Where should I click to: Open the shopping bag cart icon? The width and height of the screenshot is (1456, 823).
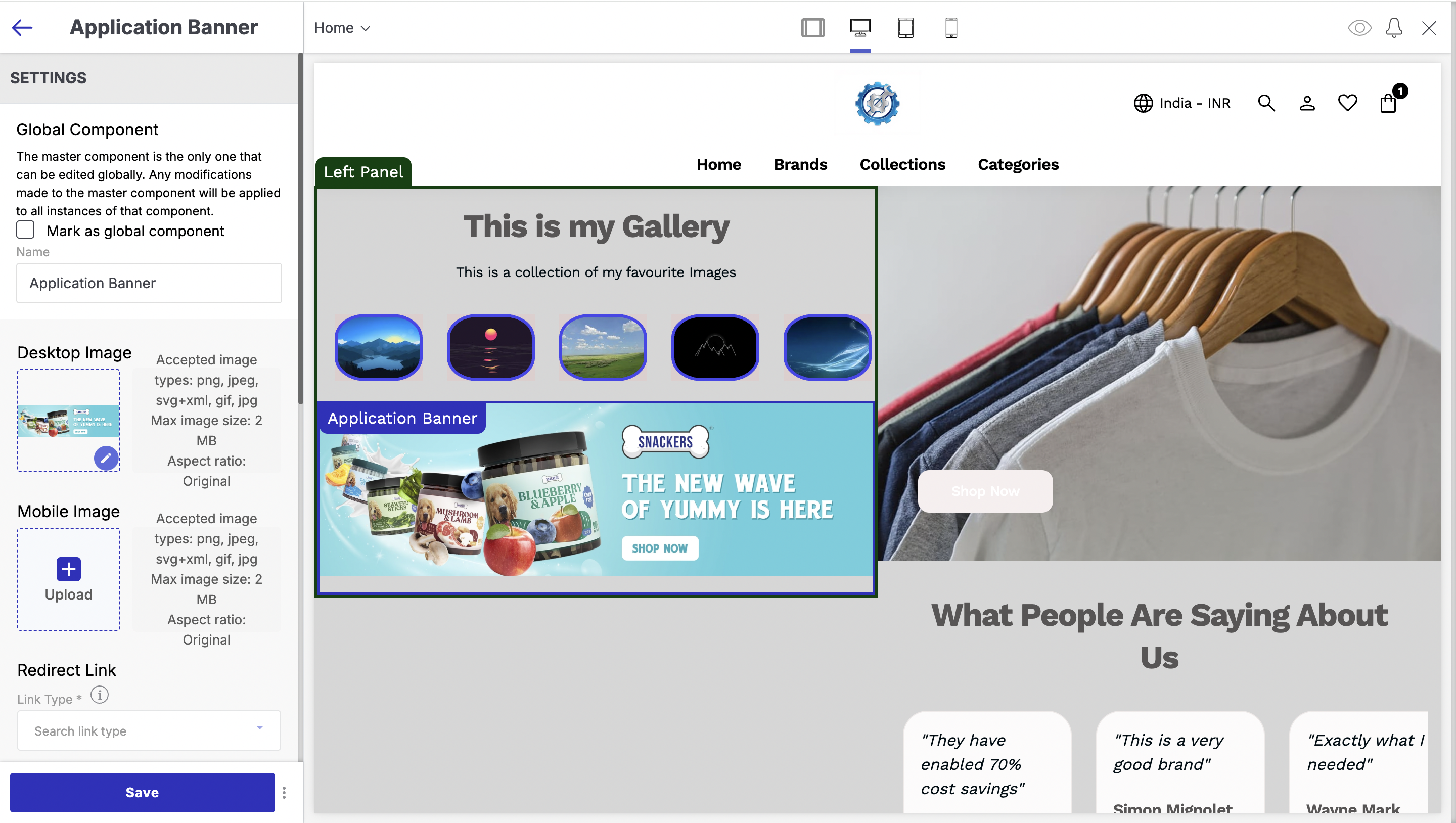1388,103
